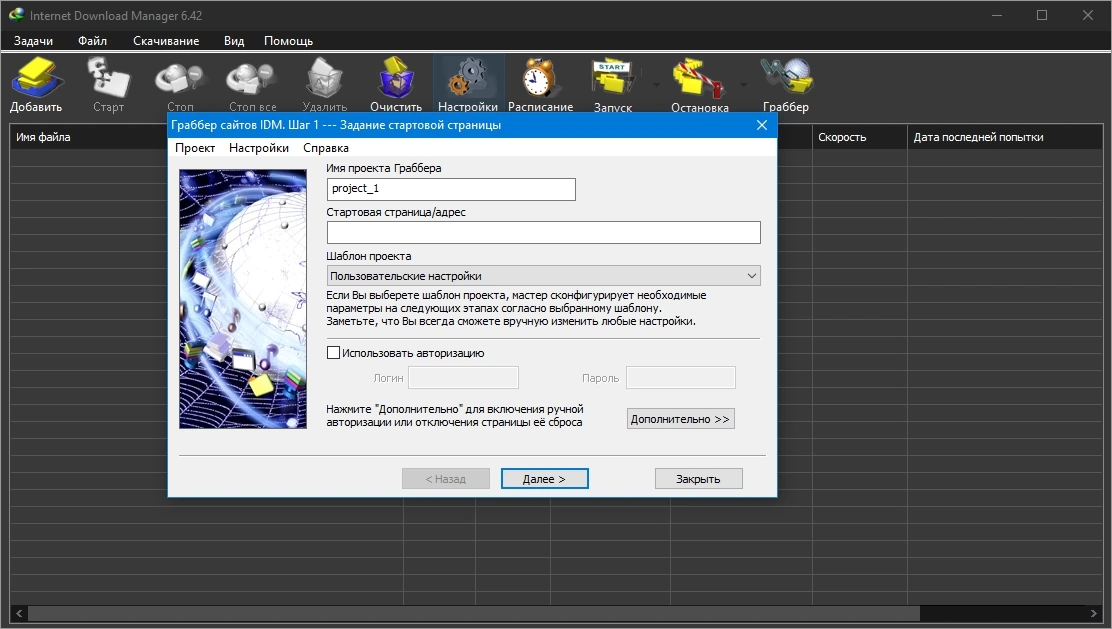Click the Далее > button

pyautogui.click(x=544, y=479)
